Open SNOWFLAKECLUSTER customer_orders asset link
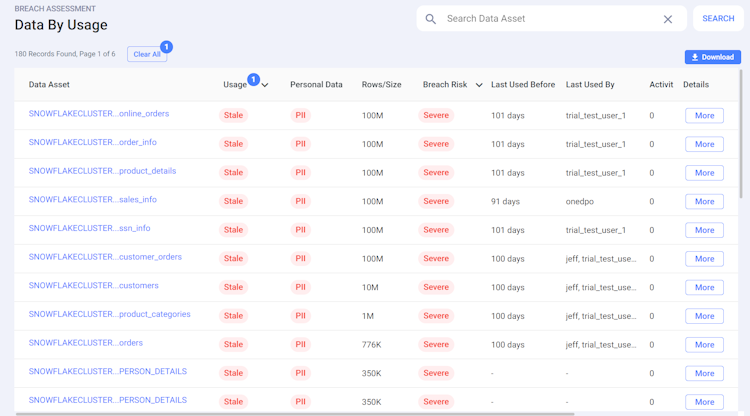 point(105,257)
